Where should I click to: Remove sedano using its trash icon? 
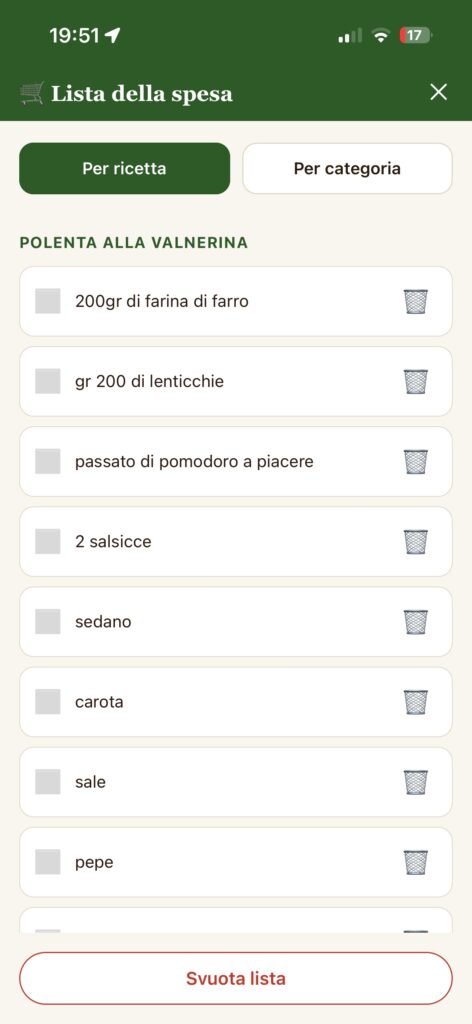coord(415,622)
